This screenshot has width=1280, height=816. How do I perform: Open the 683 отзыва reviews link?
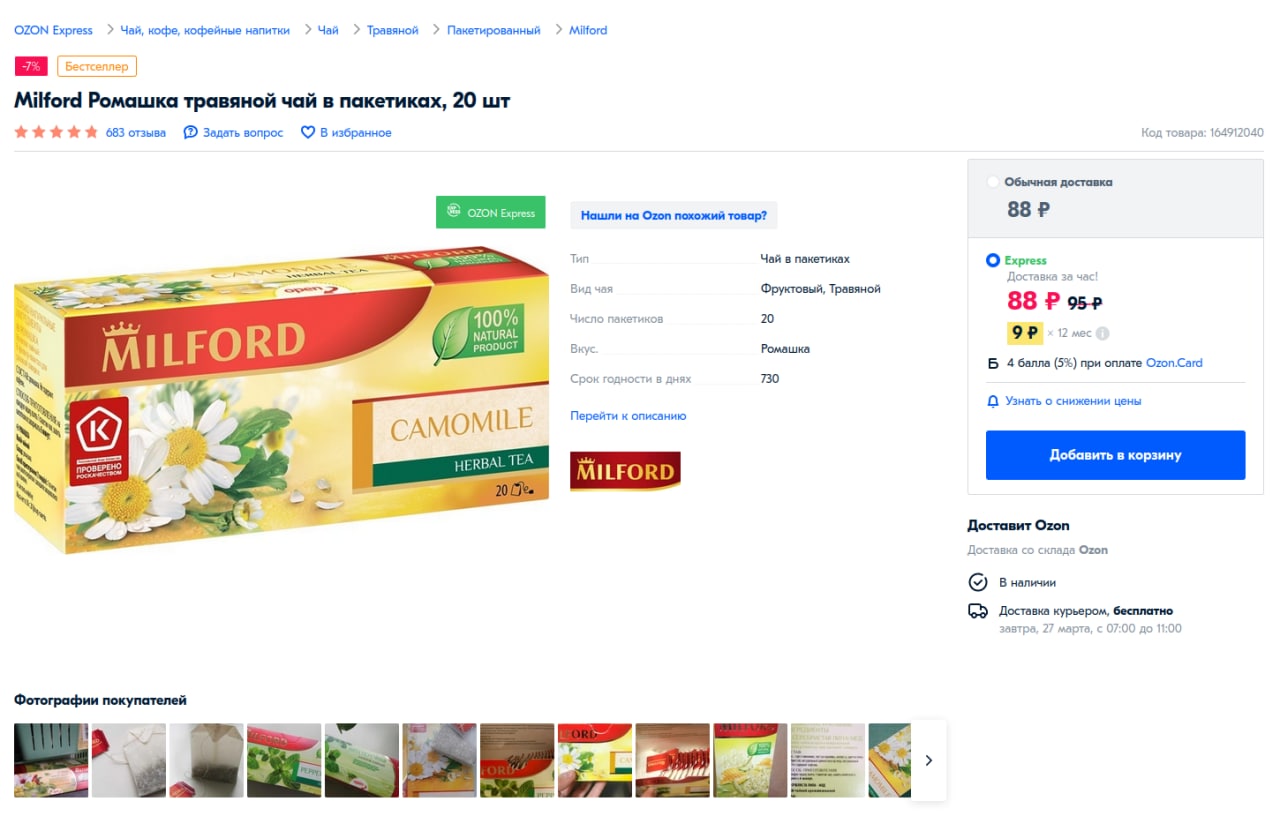tap(136, 132)
